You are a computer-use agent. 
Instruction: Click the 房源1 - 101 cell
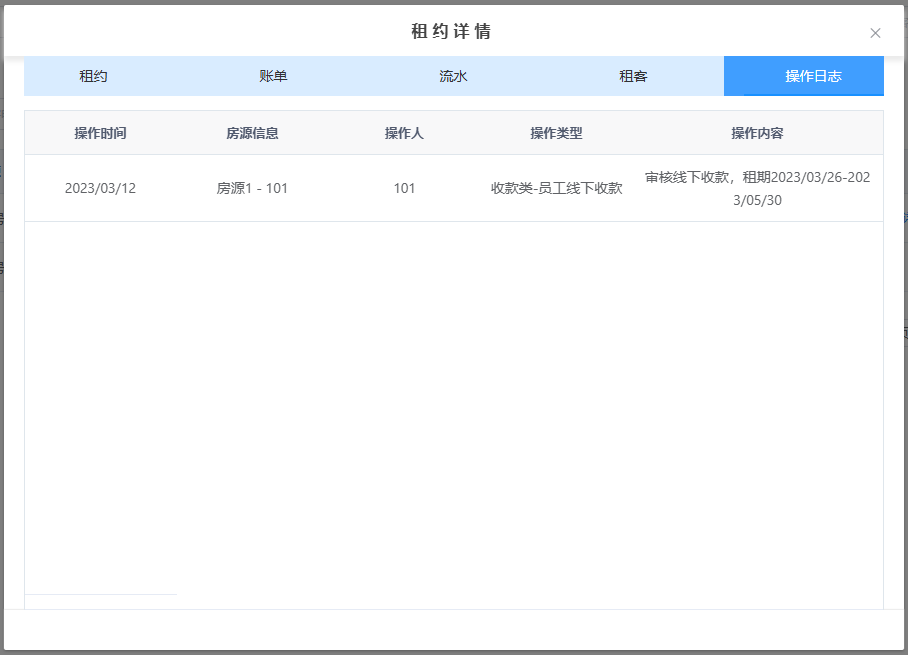tap(252, 188)
